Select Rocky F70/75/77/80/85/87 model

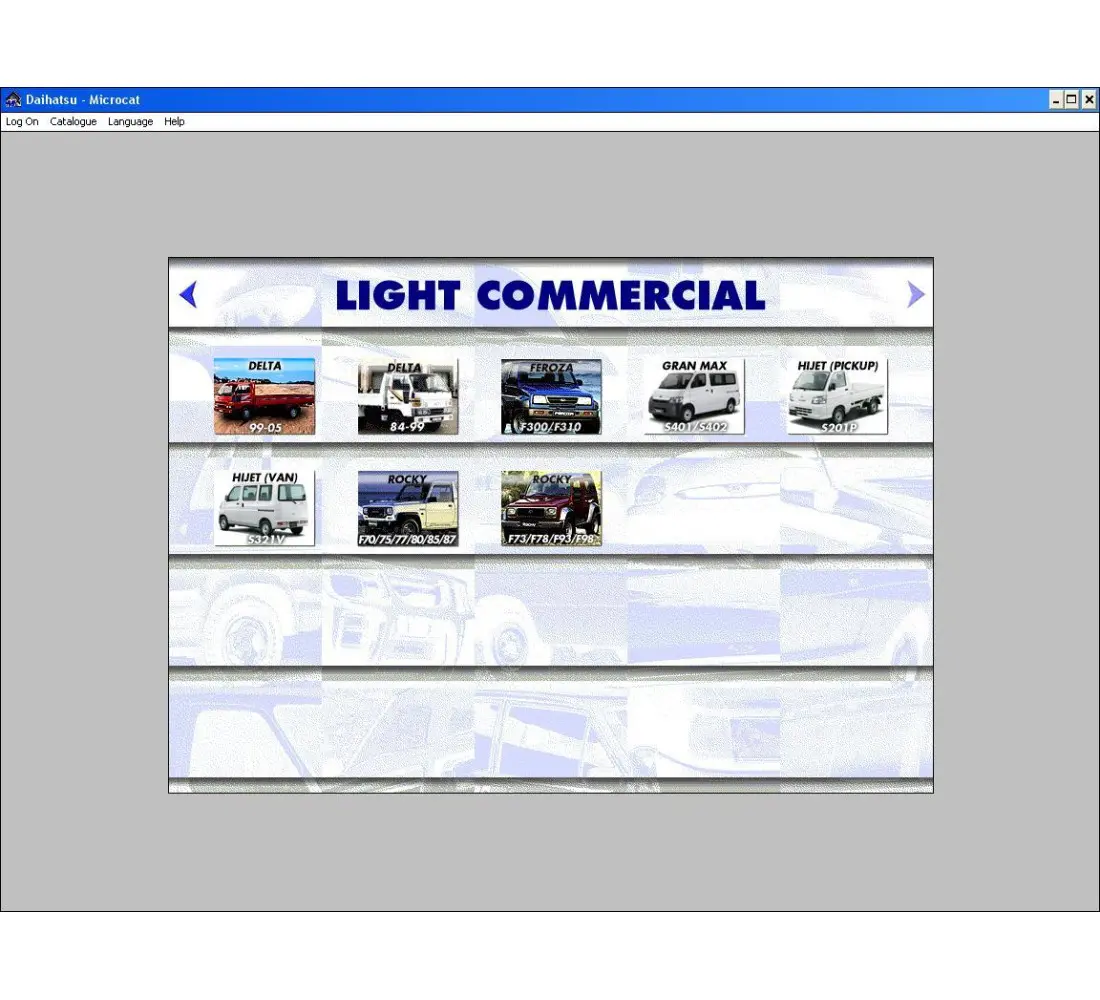tap(408, 508)
